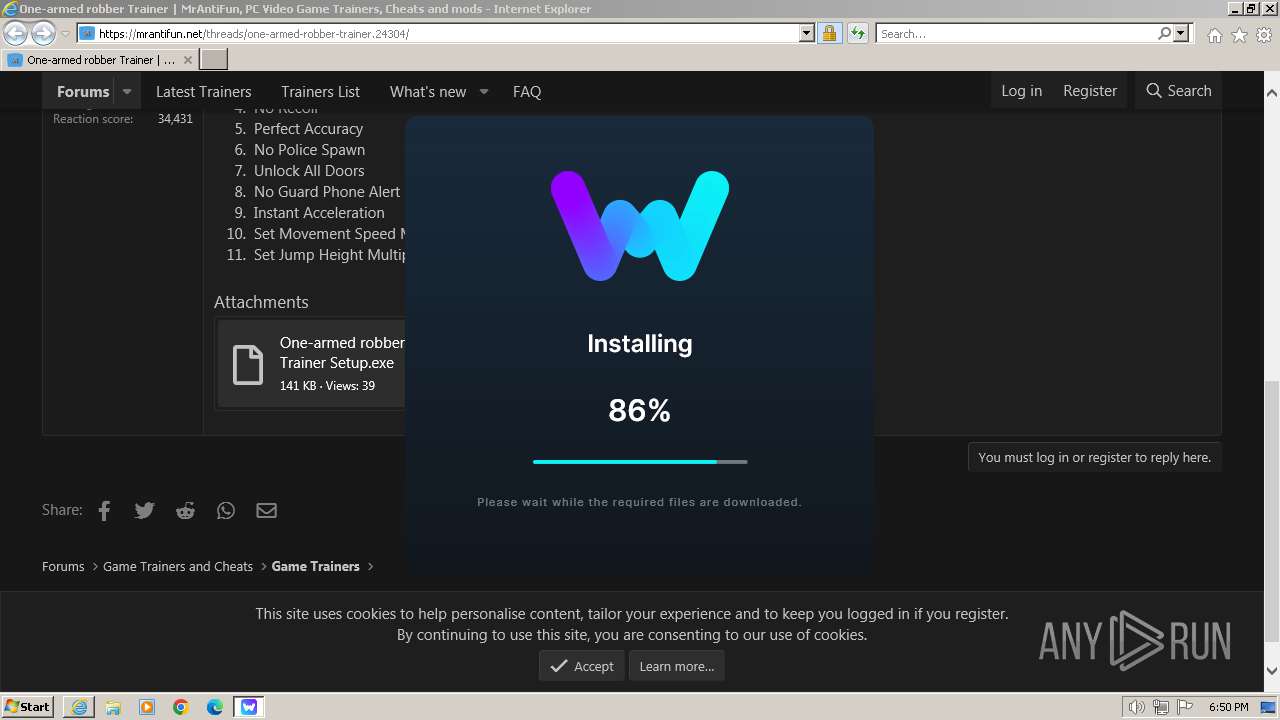Click the search magnifier in IE search box
This screenshot has width=1280, height=720.
[1164, 33]
